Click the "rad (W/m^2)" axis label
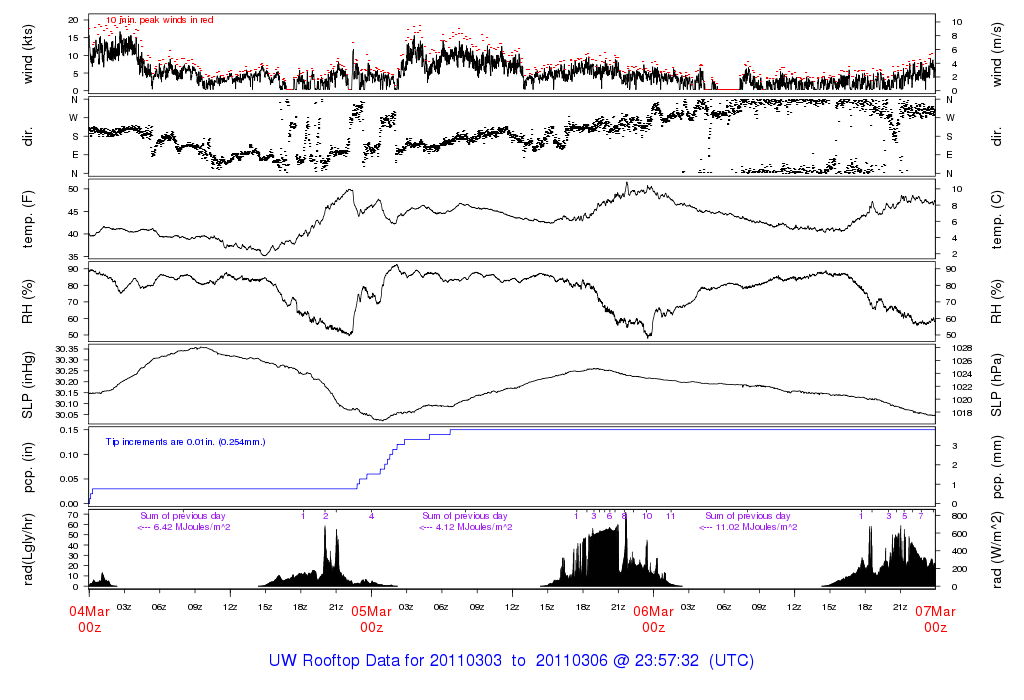The width and height of the screenshot is (1024, 700). (997, 550)
